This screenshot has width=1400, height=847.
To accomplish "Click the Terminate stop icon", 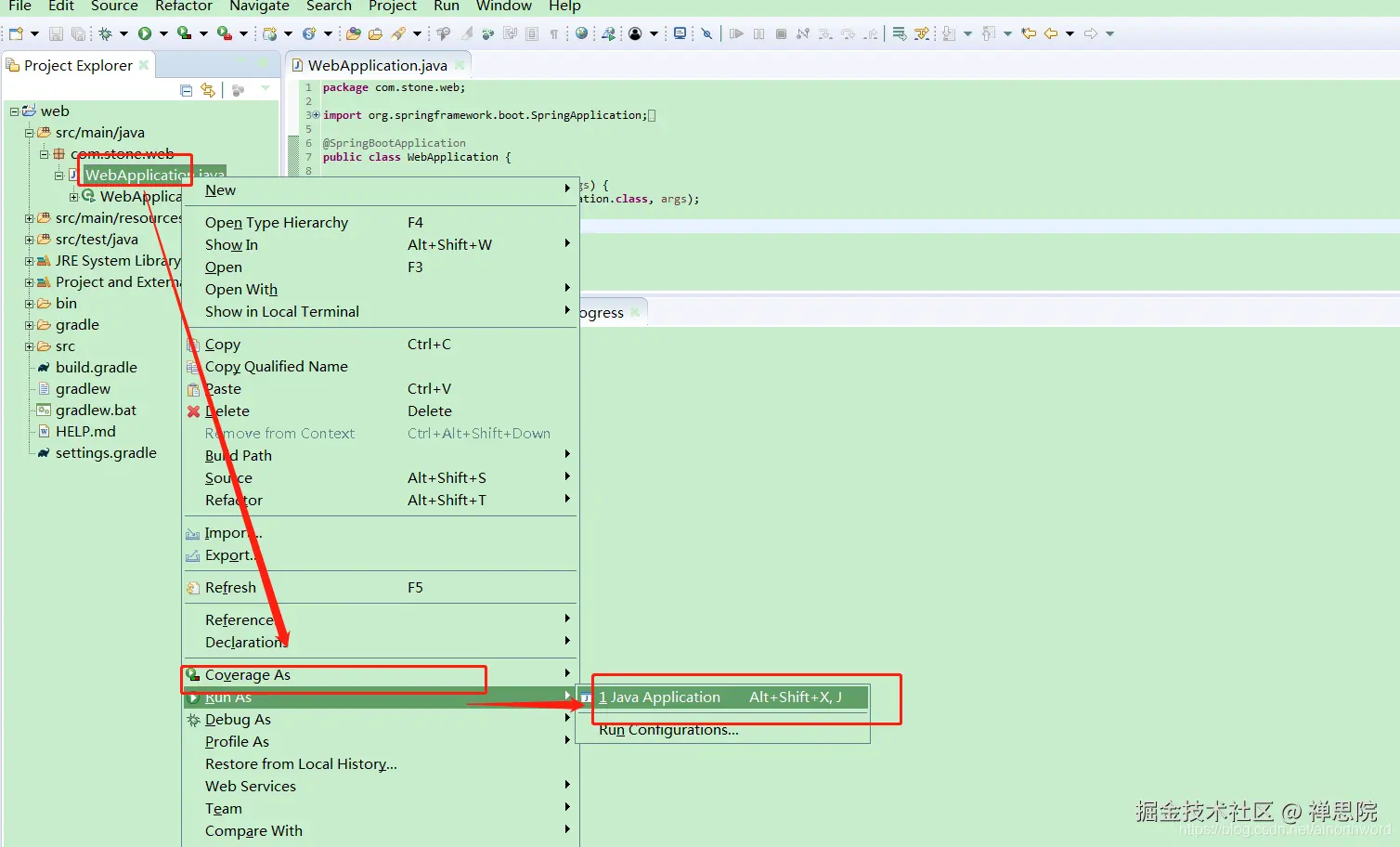I will click(781, 33).
